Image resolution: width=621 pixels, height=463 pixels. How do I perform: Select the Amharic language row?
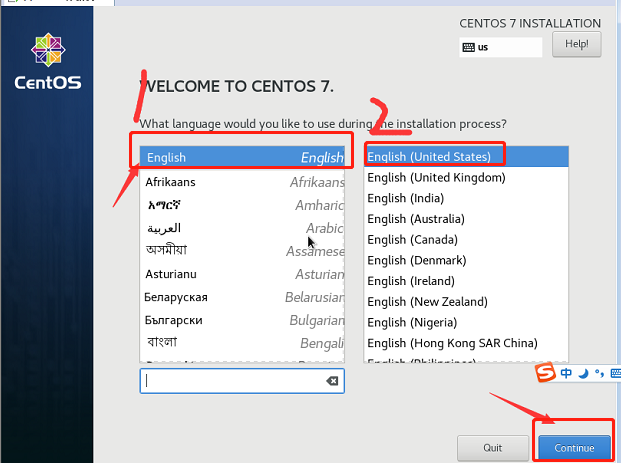(242, 205)
